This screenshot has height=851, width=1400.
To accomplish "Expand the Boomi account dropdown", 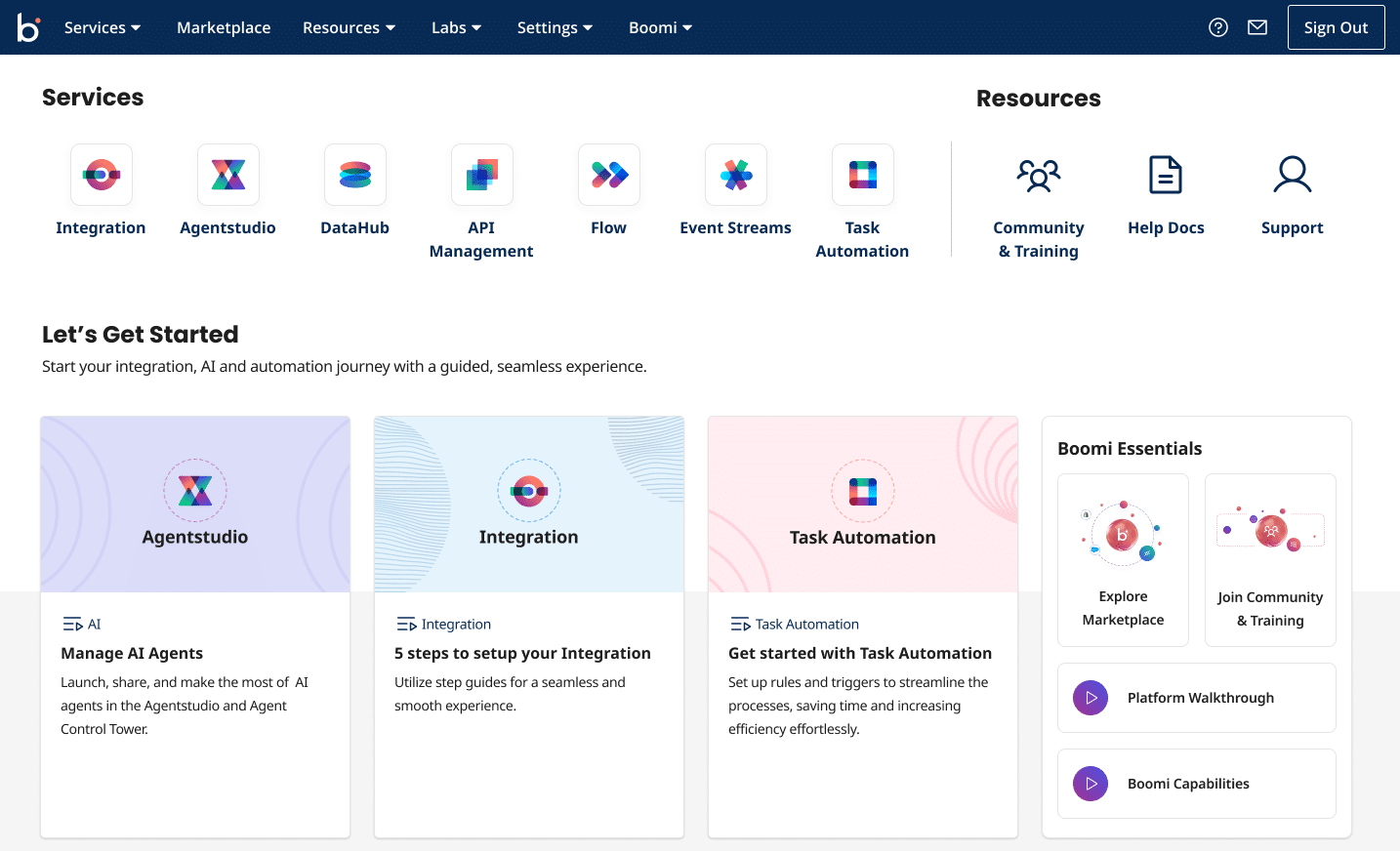I will pos(660,27).
